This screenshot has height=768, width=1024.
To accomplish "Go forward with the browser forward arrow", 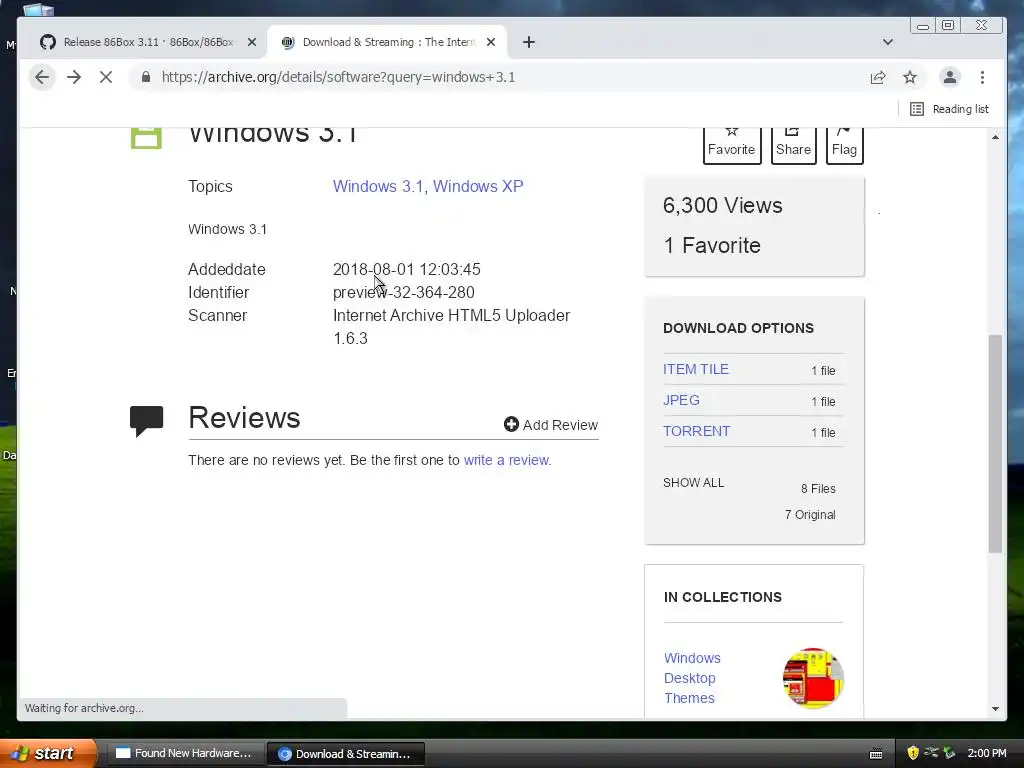I will [x=74, y=77].
